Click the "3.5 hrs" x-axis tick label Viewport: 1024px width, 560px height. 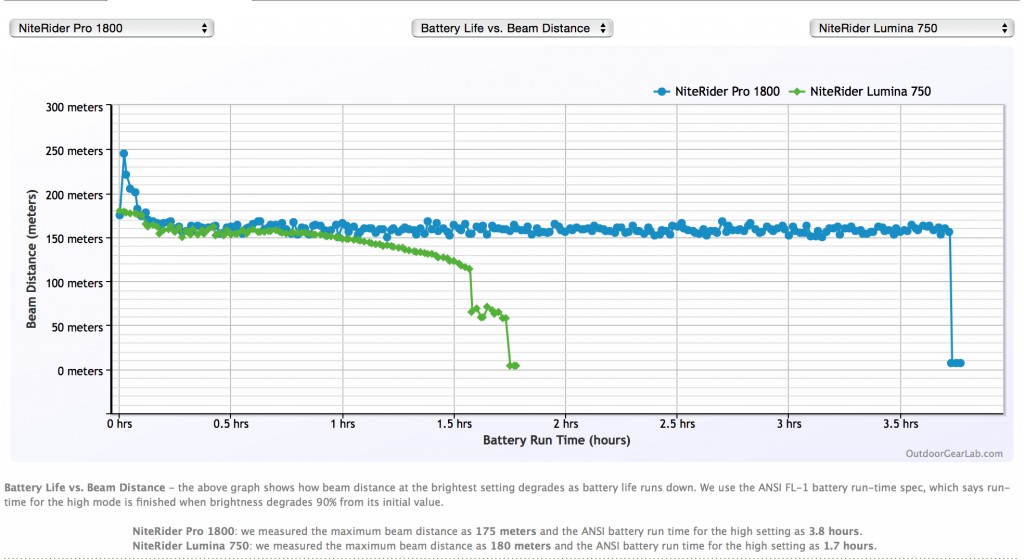click(x=899, y=423)
